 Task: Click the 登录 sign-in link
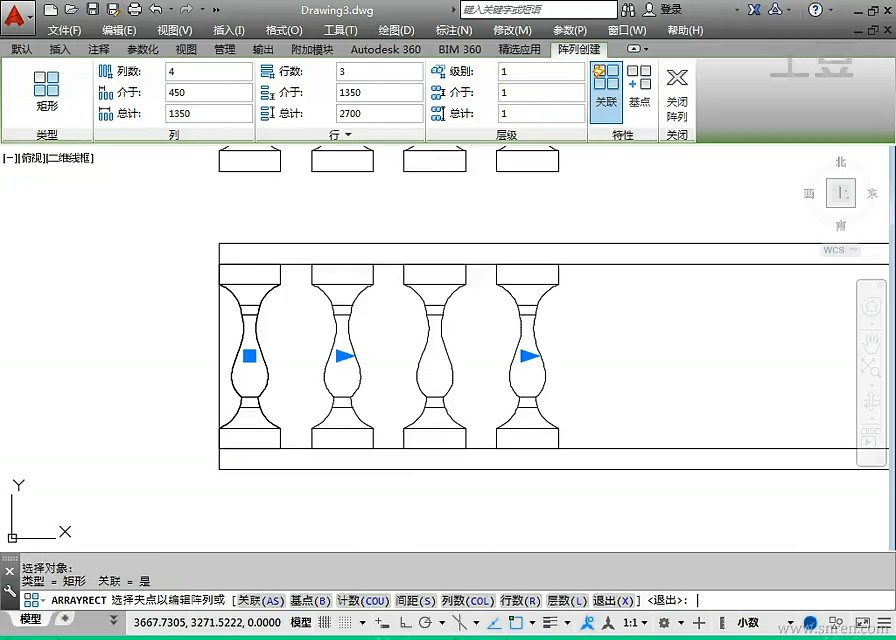pyautogui.click(x=670, y=10)
